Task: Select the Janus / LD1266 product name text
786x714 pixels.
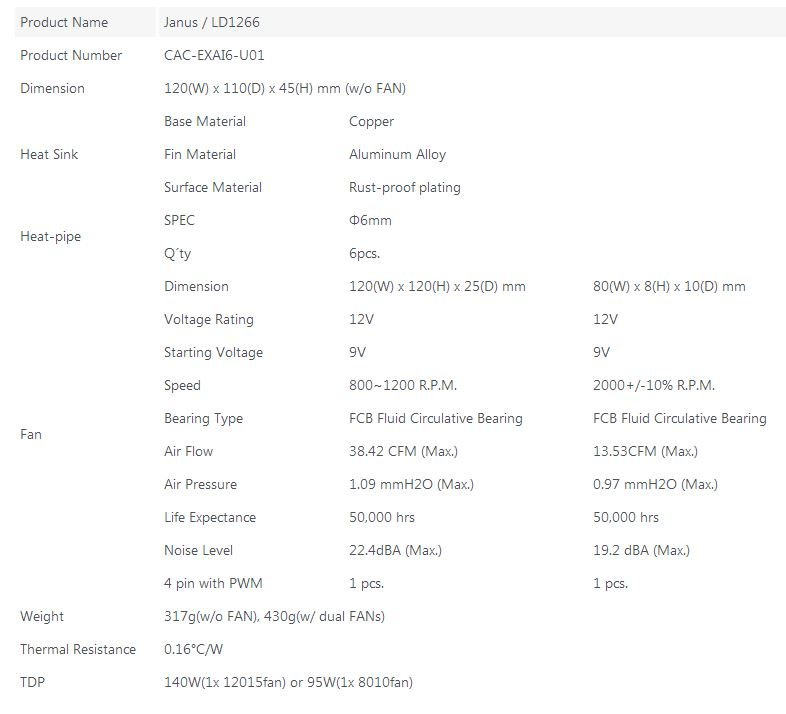Action: pyautogui.click(x=211, y=22)
